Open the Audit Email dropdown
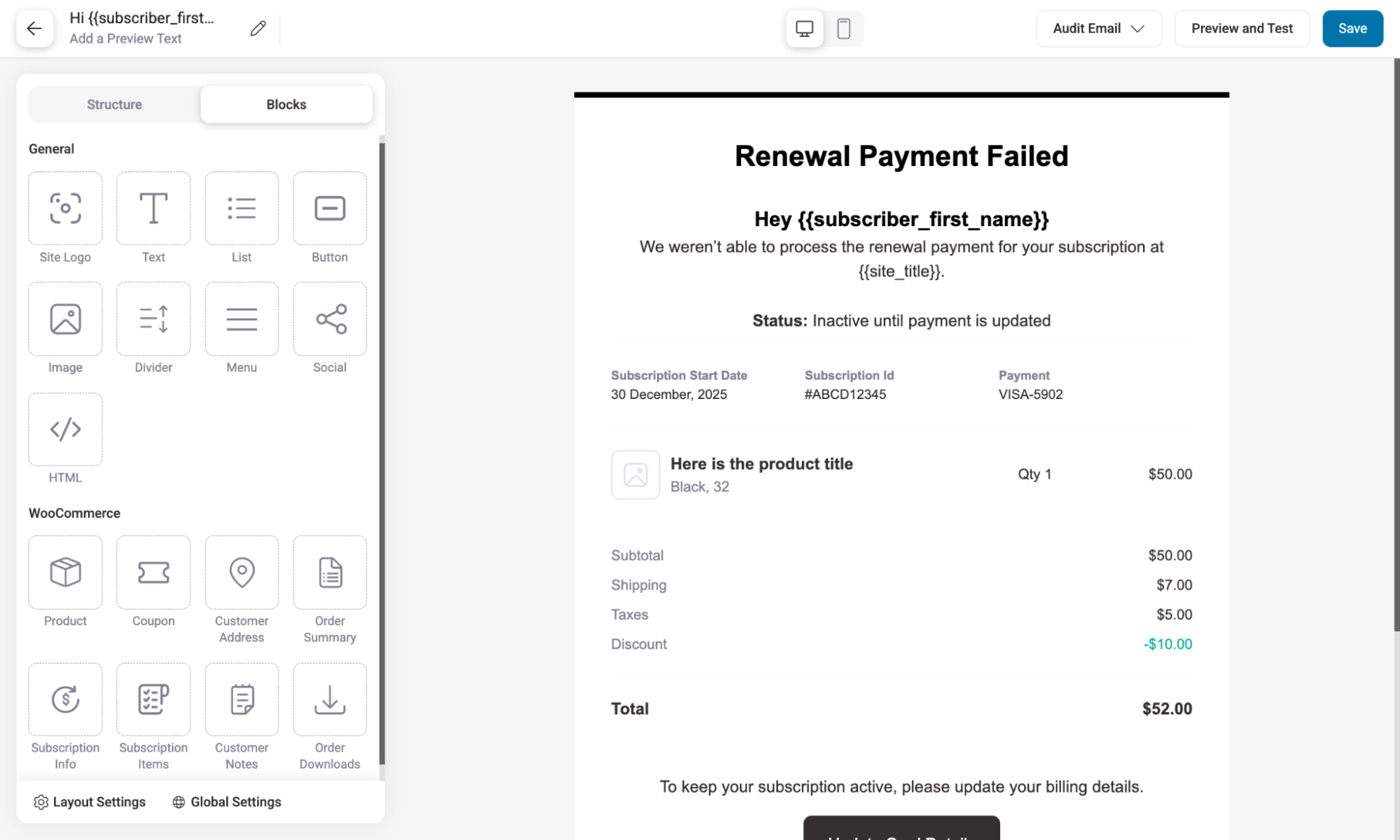This screenshot has width=1400, height=840. (x=1098, y=28)
